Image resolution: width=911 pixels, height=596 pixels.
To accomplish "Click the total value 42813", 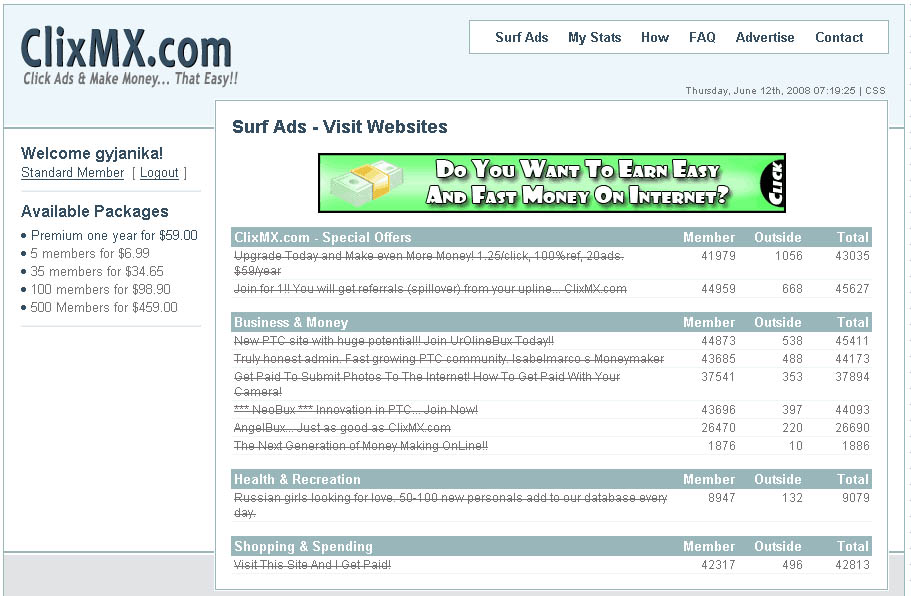I will point(852,564).
